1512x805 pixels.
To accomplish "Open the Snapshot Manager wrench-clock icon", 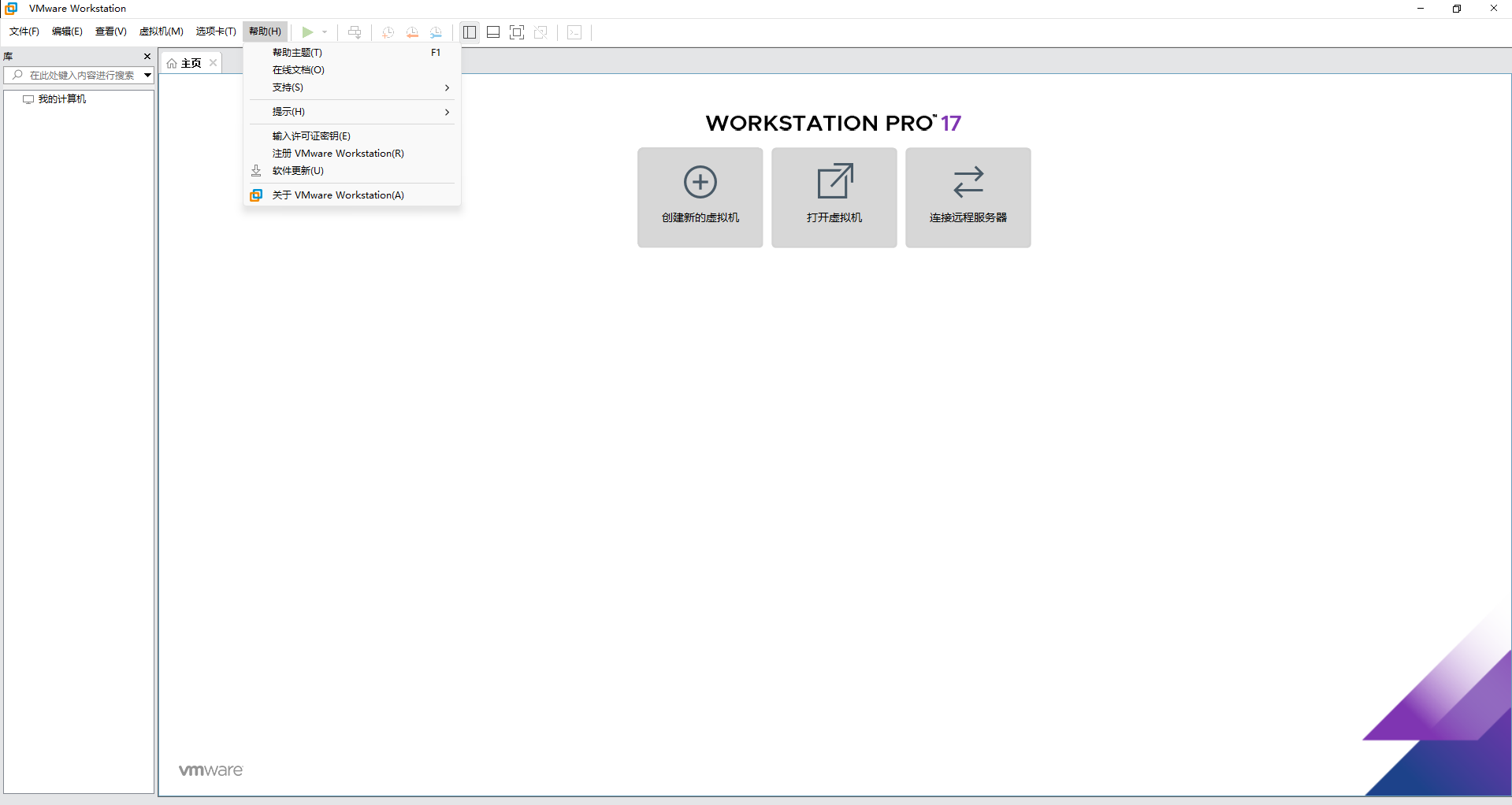I will [436, 32].
